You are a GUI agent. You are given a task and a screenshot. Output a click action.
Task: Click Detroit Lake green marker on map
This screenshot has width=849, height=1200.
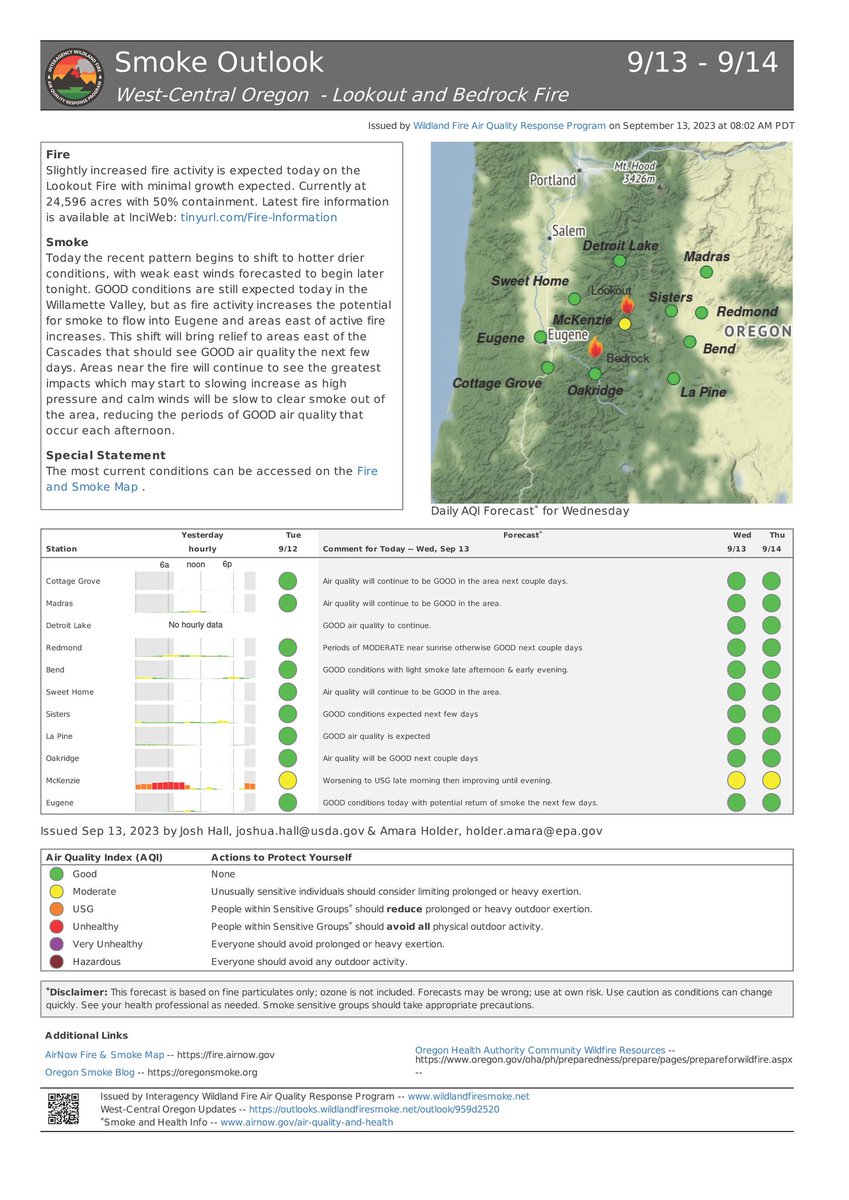[x=619, y=261]
